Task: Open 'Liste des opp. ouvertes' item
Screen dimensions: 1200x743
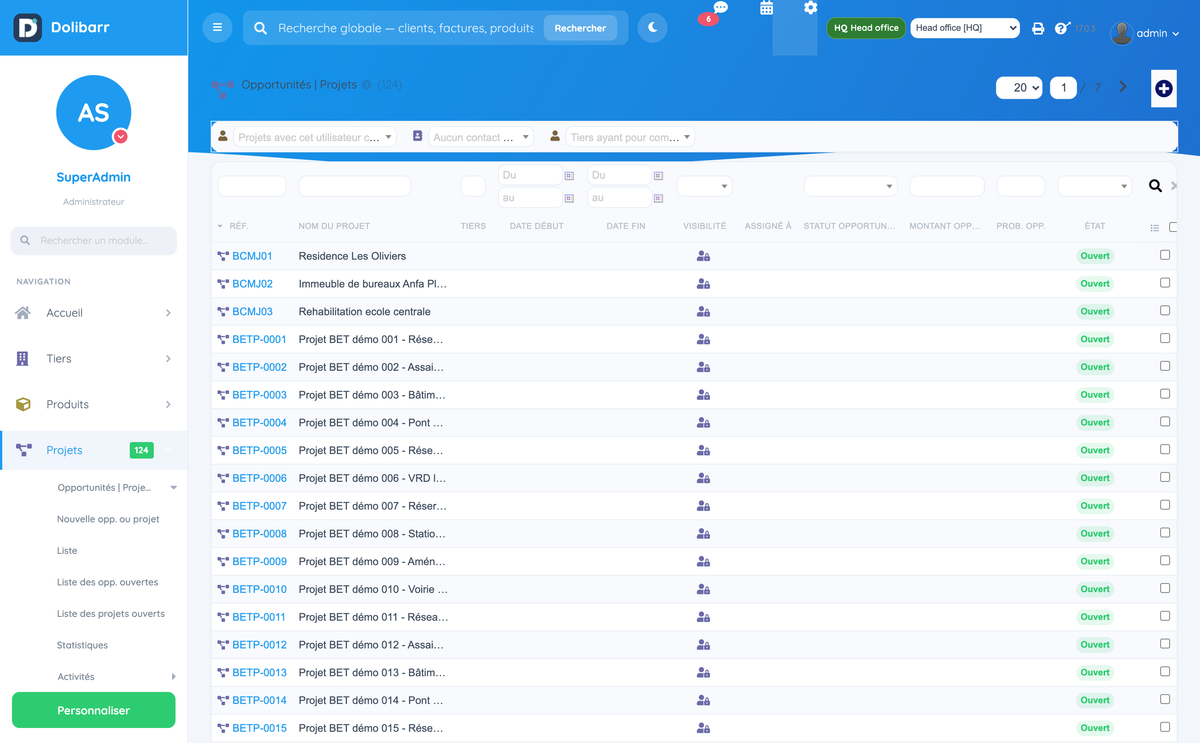Action: pos(107,582)
